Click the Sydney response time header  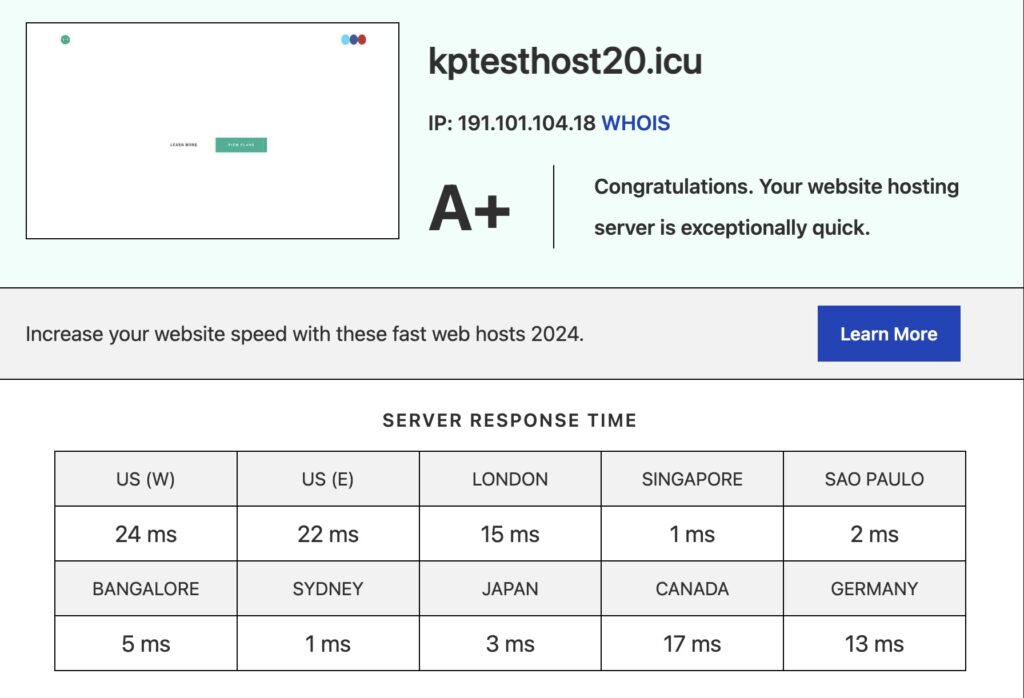click(x=328, y=588)
